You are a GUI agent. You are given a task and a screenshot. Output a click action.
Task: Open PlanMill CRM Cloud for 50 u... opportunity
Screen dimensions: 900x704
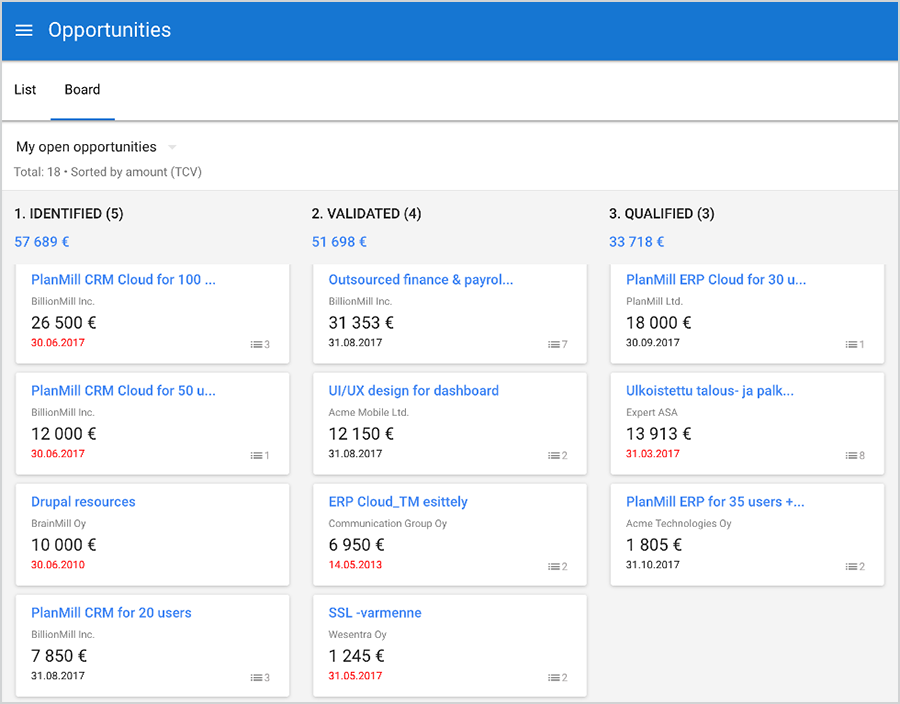click(x=123, y=391)
